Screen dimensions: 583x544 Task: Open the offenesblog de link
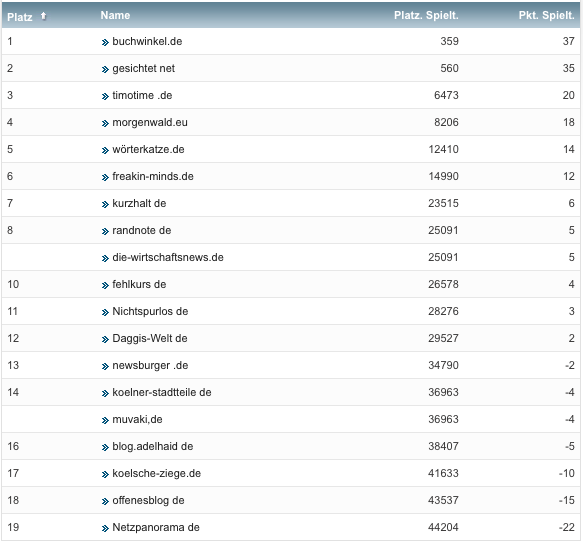148,500
